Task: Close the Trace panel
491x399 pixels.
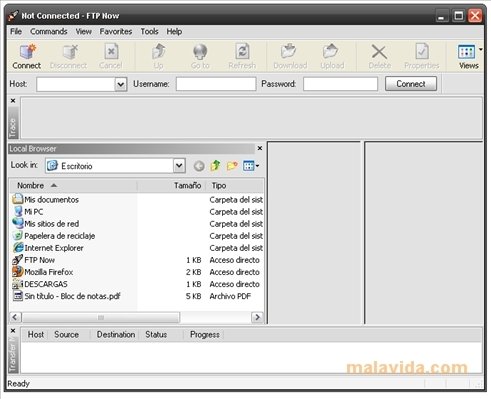Action: click(x=13, y=100)
